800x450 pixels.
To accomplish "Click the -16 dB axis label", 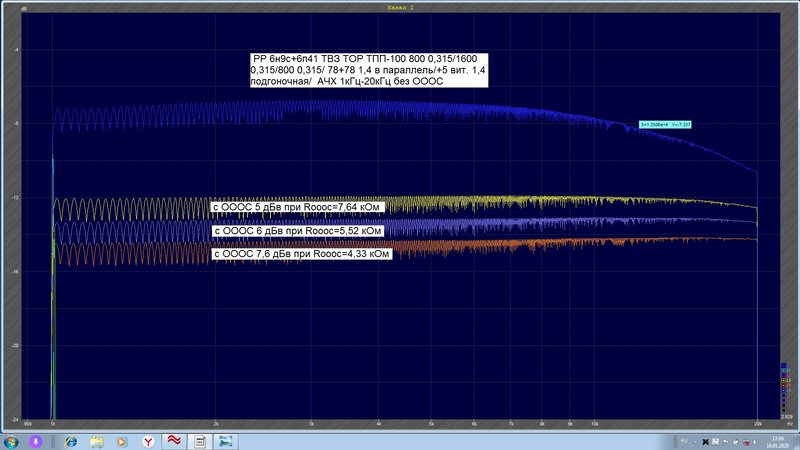I will [x=16, y=272].
